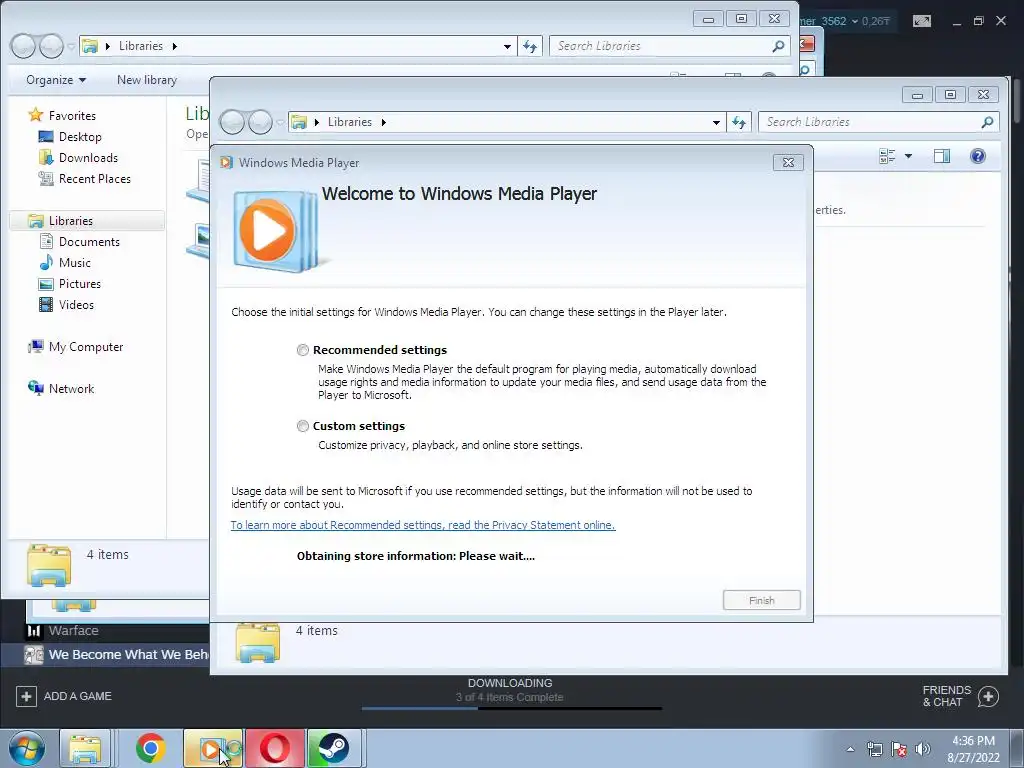Click the Videos filmstrip icon

pos(46,304)
